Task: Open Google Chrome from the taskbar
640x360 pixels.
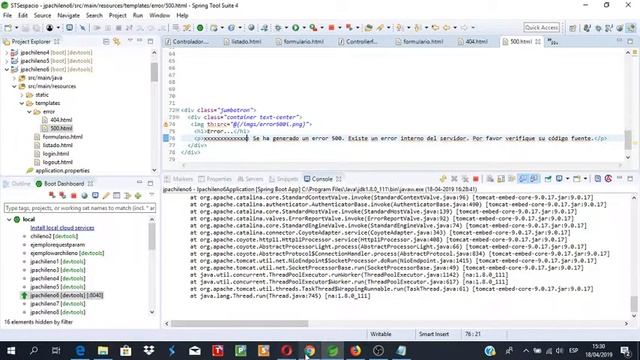Action: [309, 351]
